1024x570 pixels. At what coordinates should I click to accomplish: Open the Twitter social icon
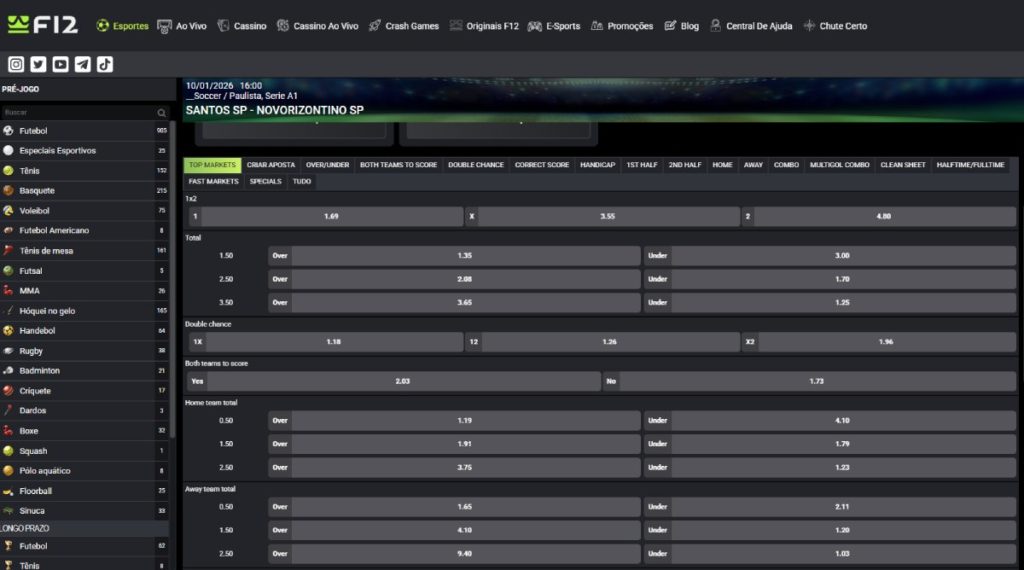[x=38, y=64]
